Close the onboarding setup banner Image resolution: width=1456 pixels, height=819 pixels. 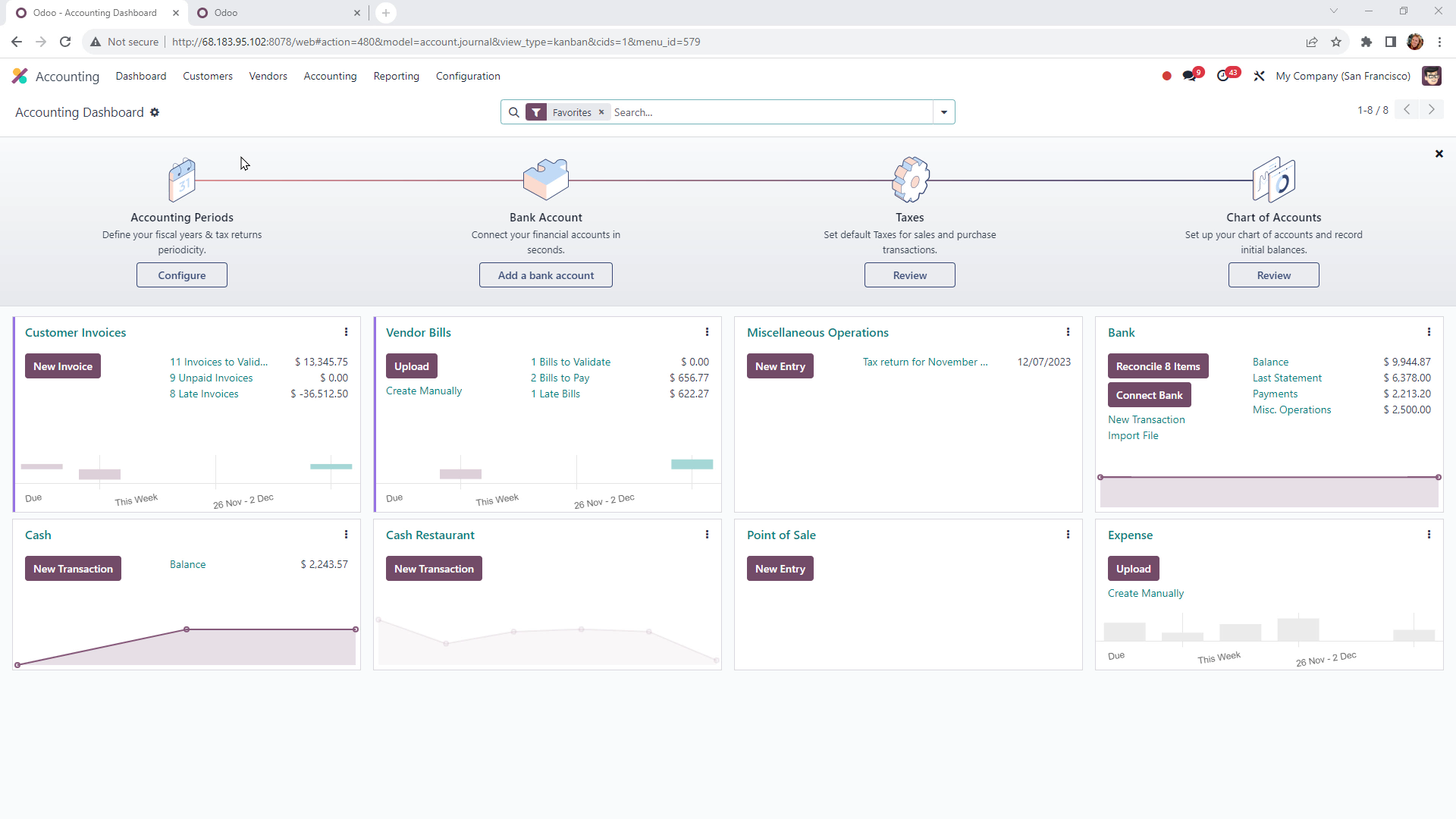1439,154
